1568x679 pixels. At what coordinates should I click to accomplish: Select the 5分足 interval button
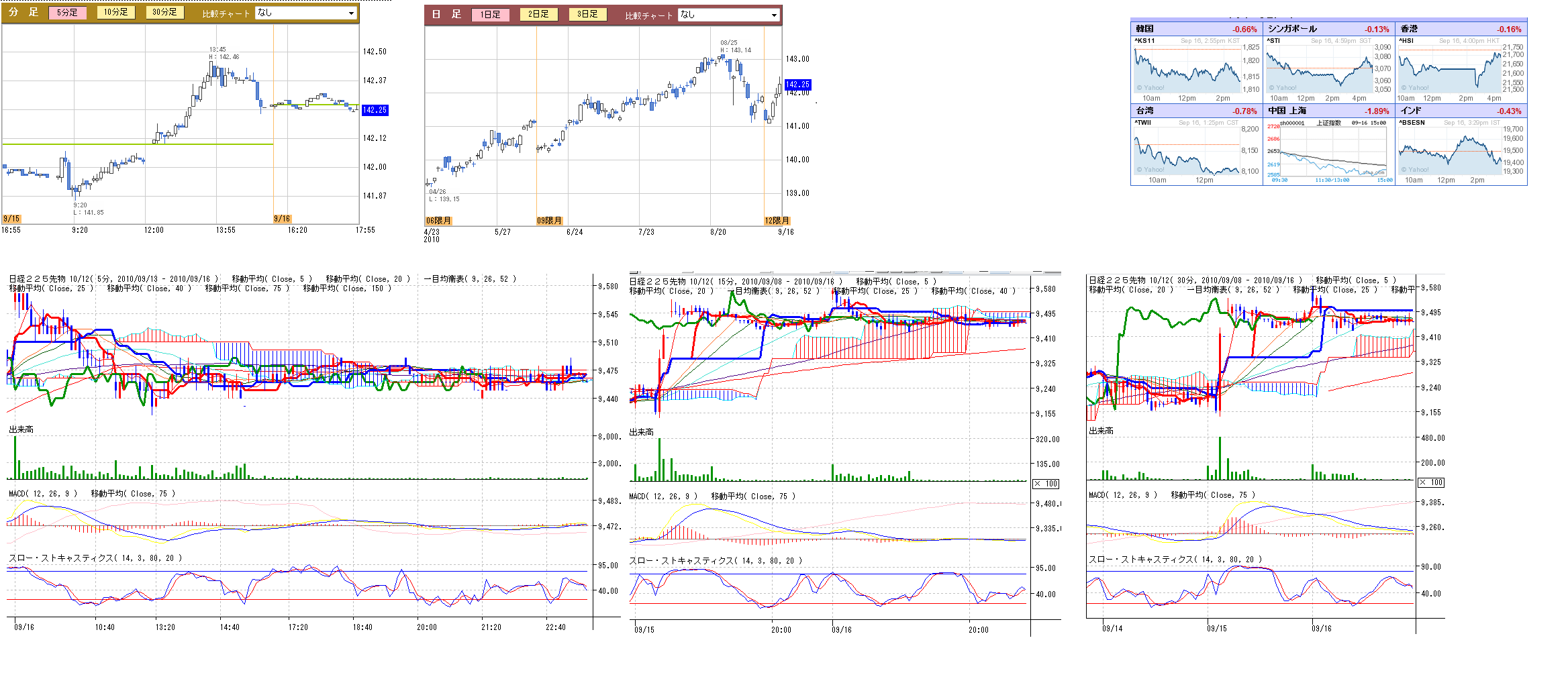pyautogui.click(x=67, y=13)
